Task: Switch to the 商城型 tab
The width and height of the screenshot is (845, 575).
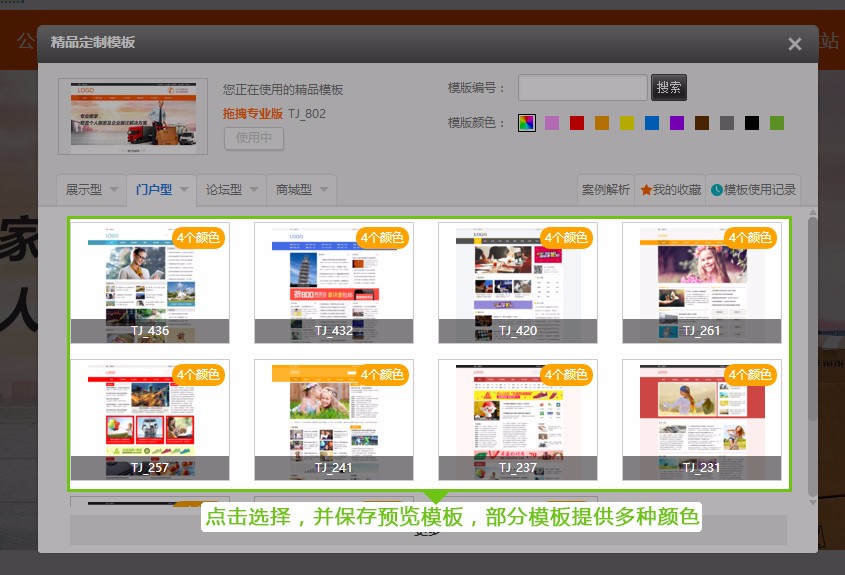Action: (294, 190)
